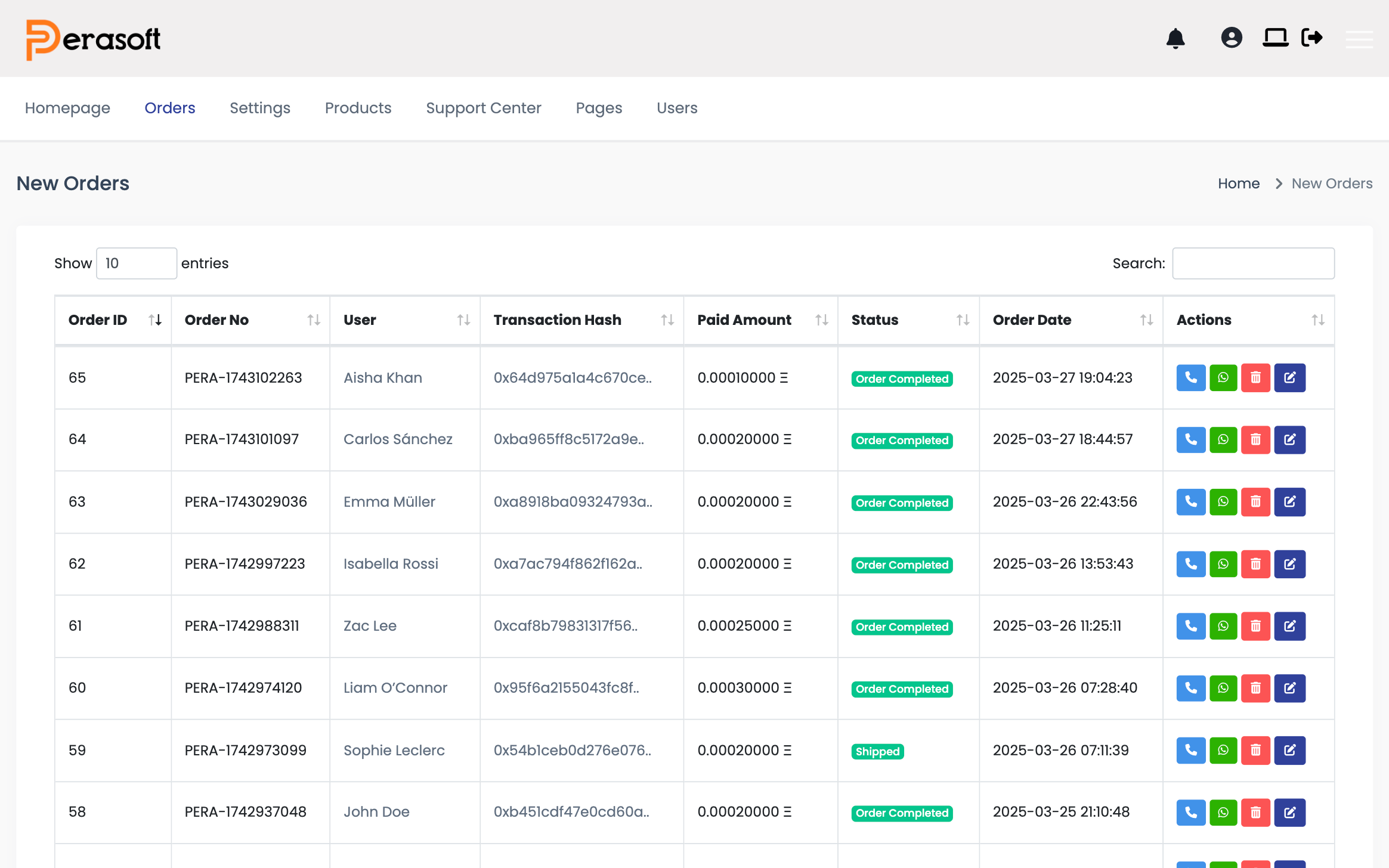
Task: Edit order 58 by John Doe
Action: pyautogui.click(x=1290, y=813)
